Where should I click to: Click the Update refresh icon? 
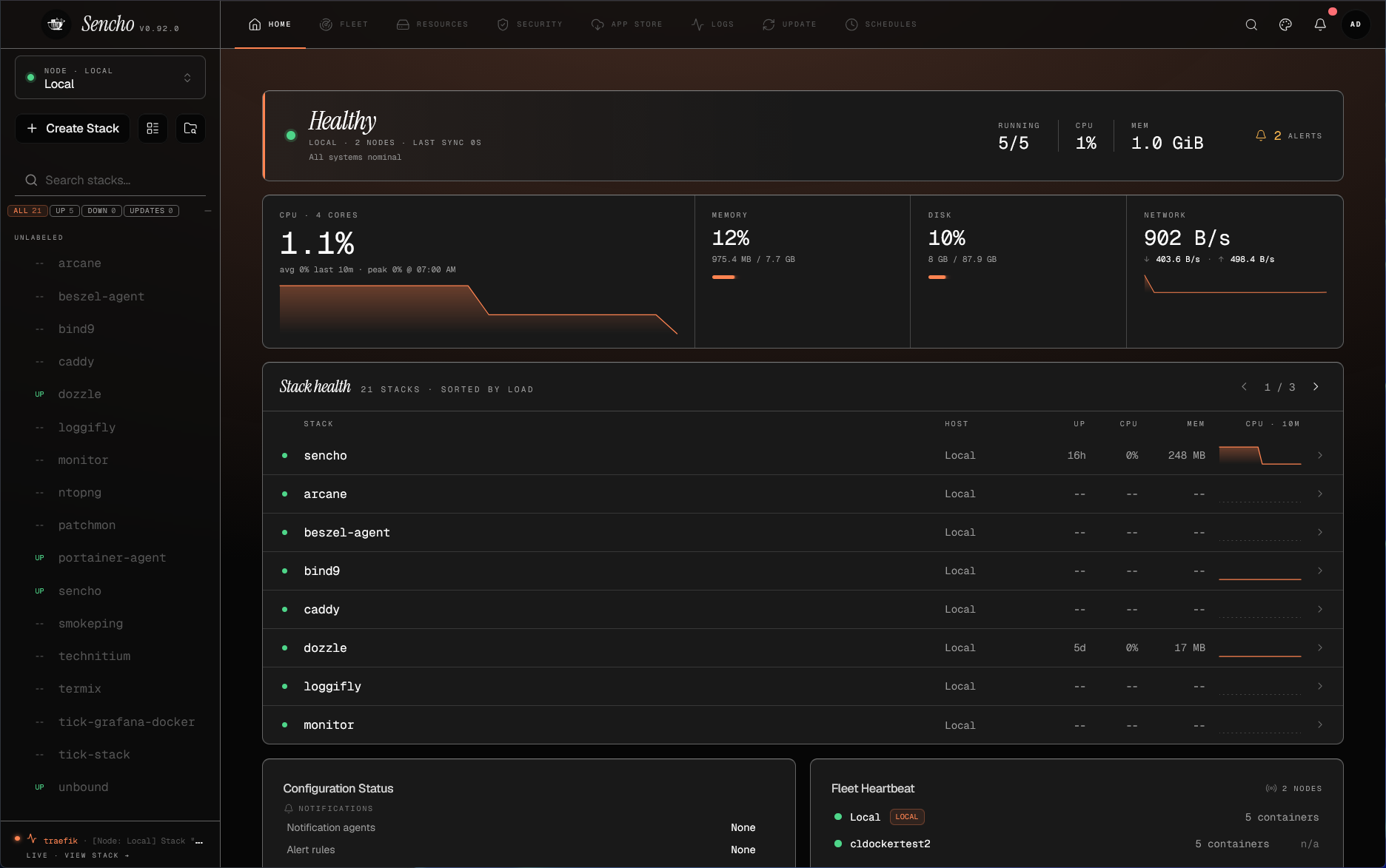(x=769, y=24)
